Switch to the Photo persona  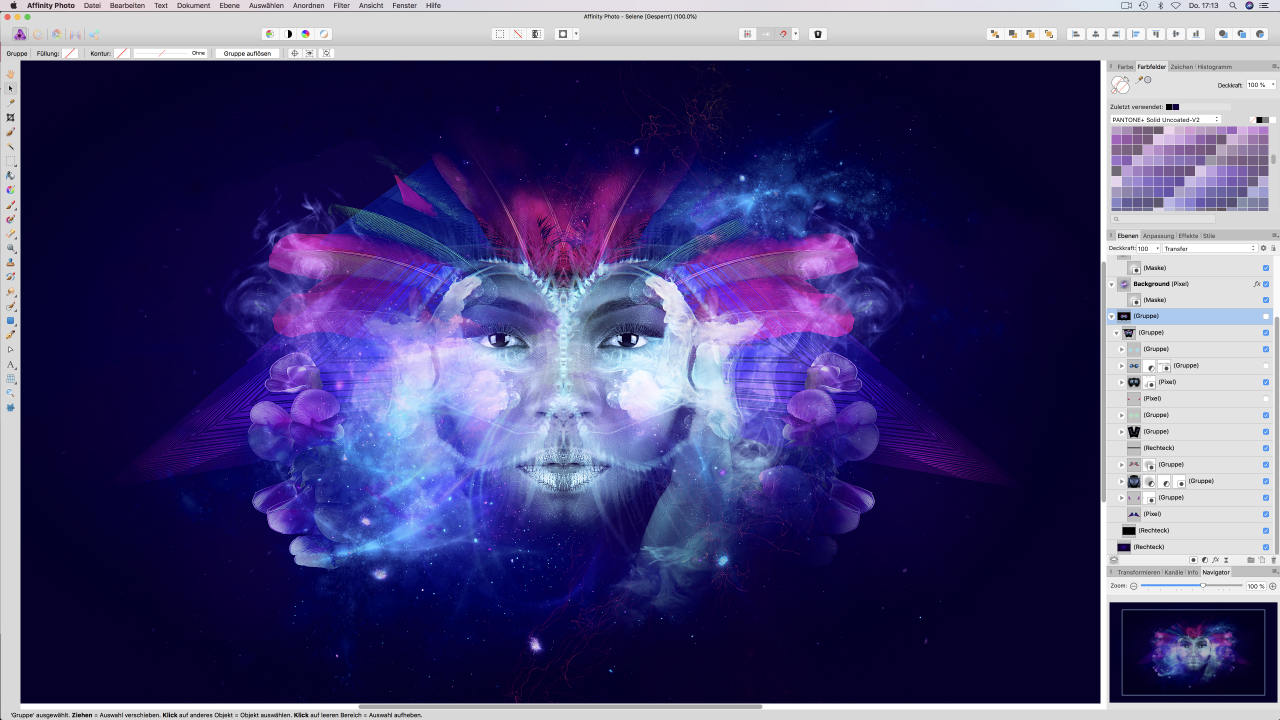click(20, 34)
